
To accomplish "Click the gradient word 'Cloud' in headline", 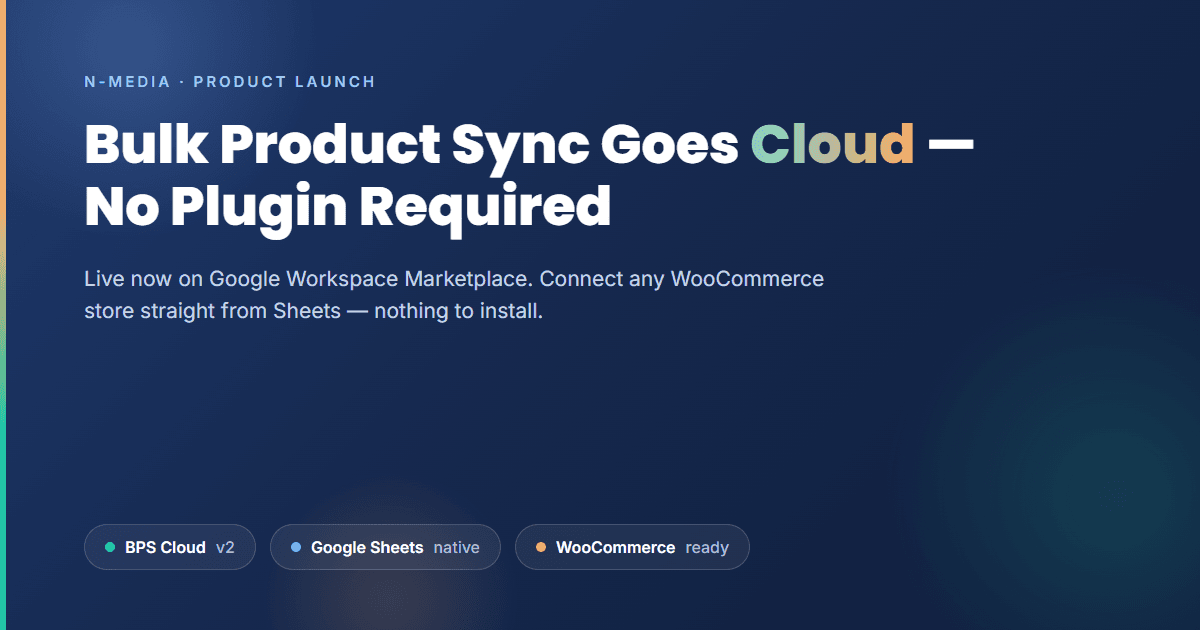I will (832, 144).
